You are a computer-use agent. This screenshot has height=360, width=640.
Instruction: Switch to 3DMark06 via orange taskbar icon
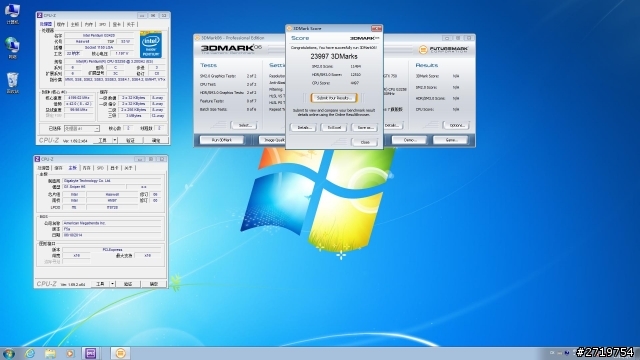tap(120, 353)
